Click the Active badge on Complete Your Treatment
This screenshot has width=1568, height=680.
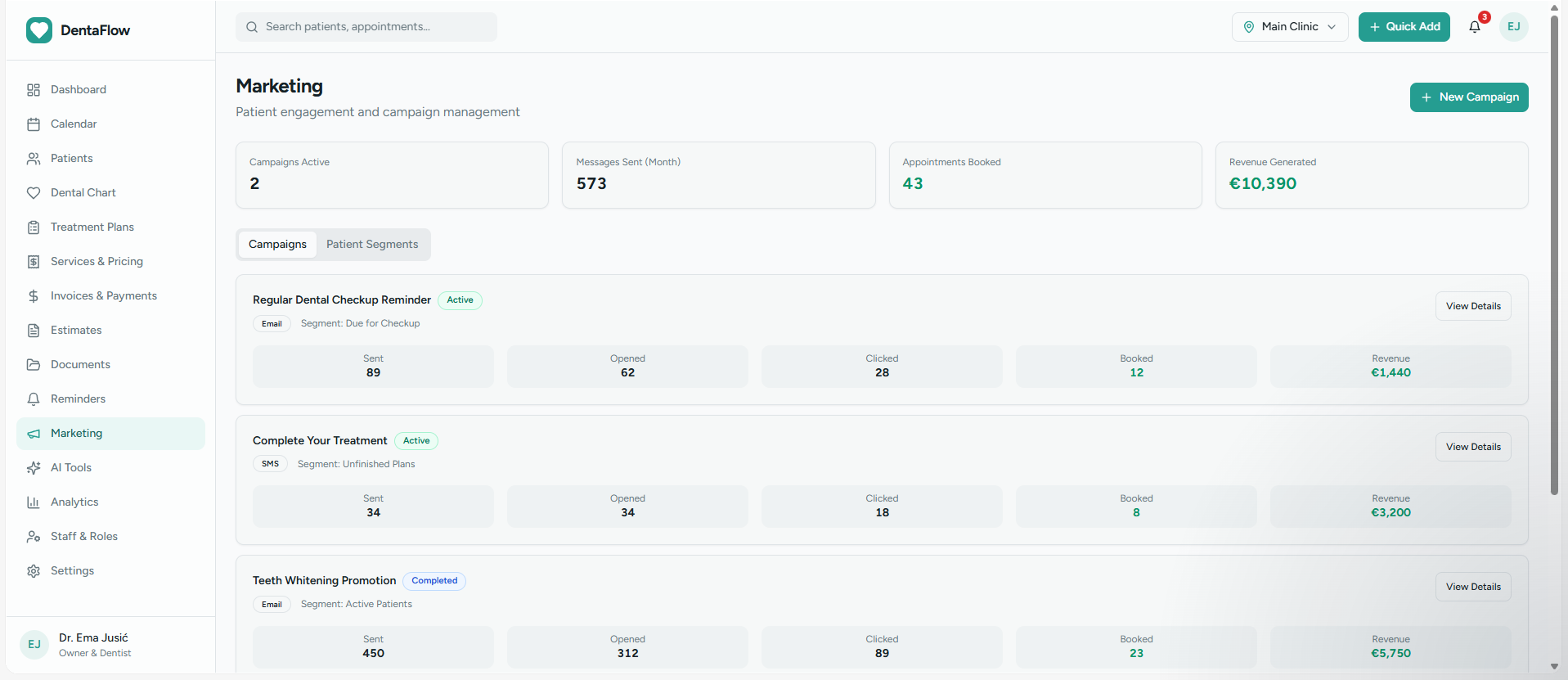(x=416, y=441)
